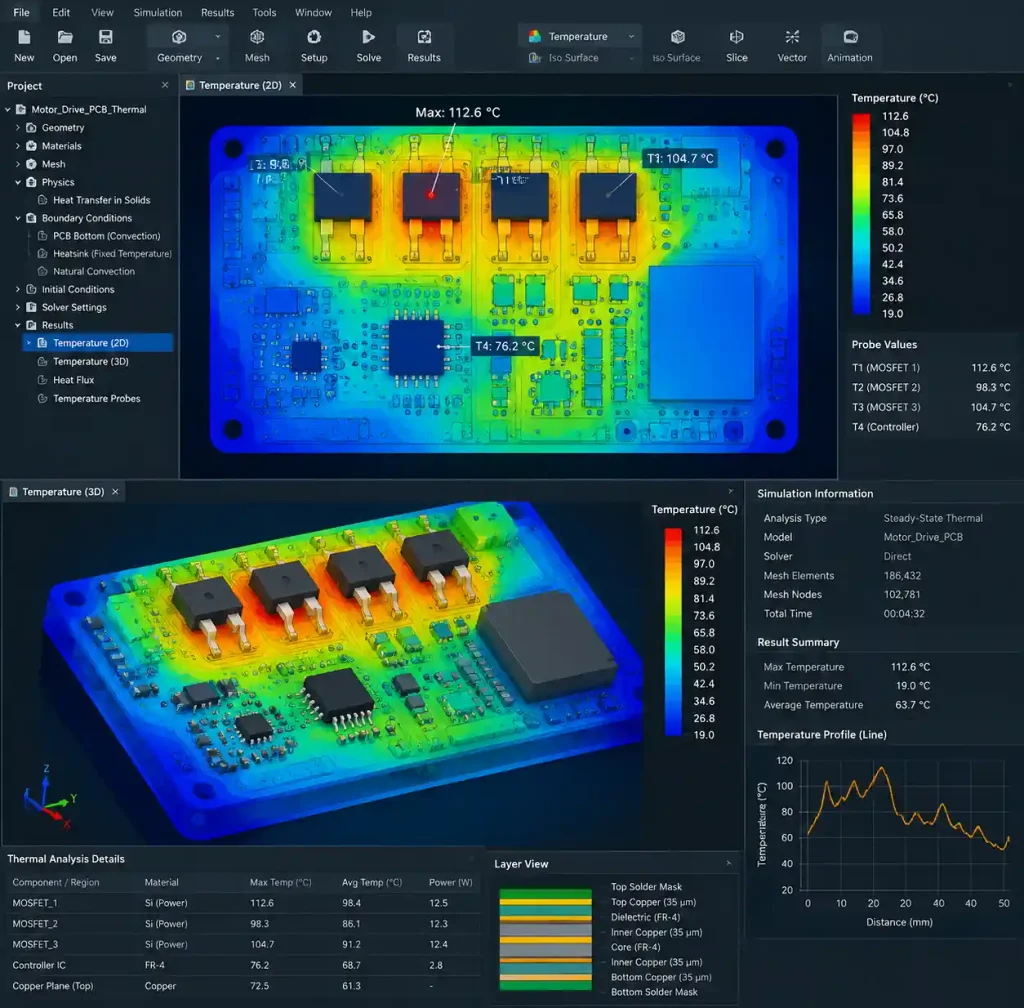Click the 3D view temperature color legend bar
1024x1008 pixels.
pyautogui.click(x=673, y=632)
